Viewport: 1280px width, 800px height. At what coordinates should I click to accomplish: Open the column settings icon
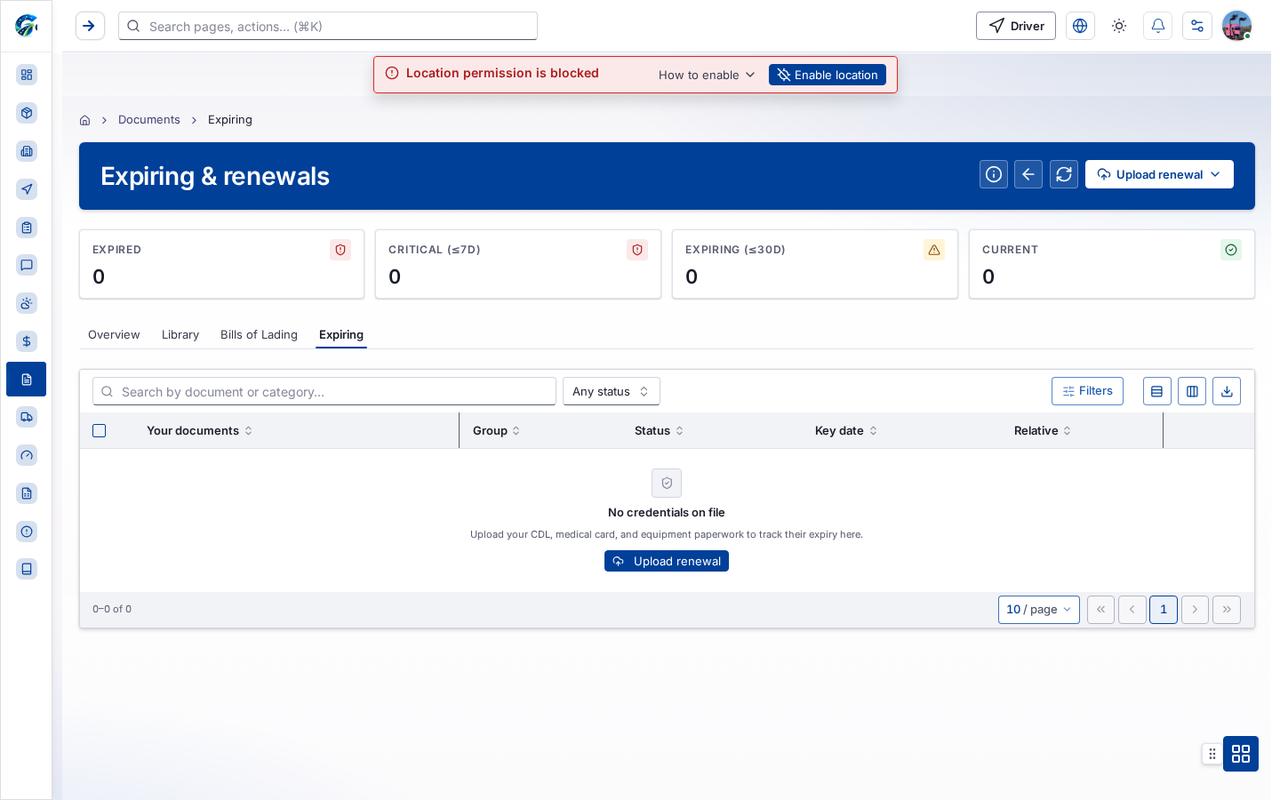coord(1192,391)
